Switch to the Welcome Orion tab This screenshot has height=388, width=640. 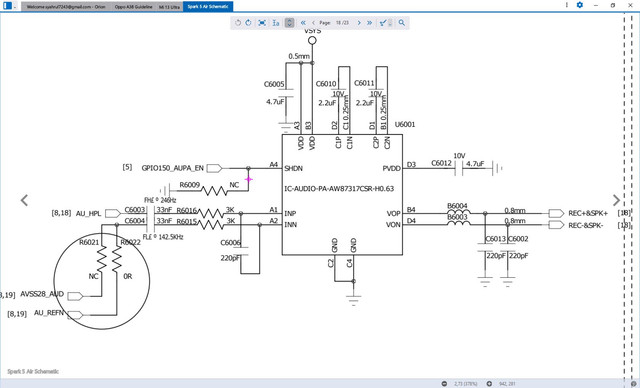pyautogui.click(x=66, y=7)
